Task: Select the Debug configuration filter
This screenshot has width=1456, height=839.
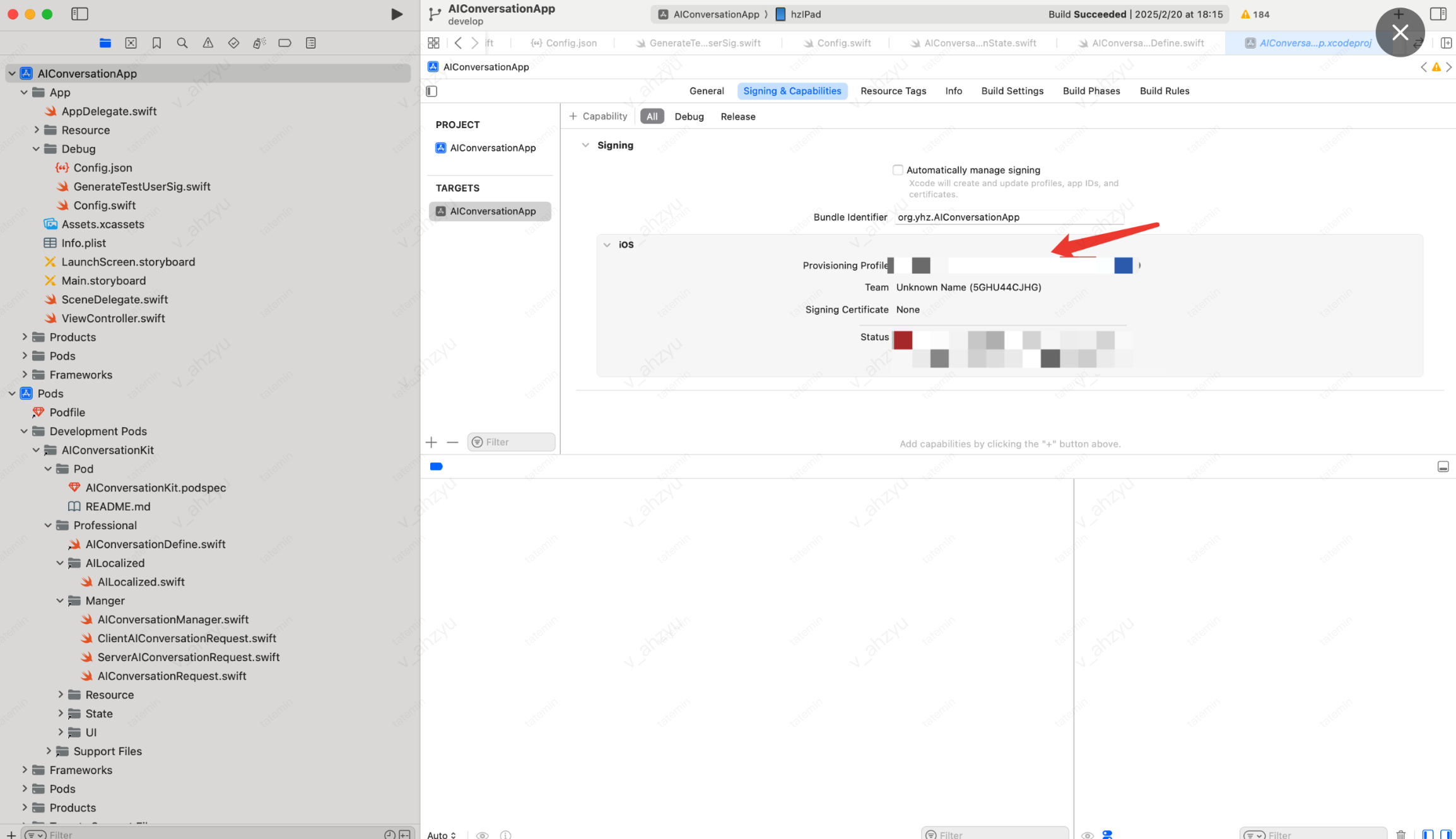Action: [689, 117]
